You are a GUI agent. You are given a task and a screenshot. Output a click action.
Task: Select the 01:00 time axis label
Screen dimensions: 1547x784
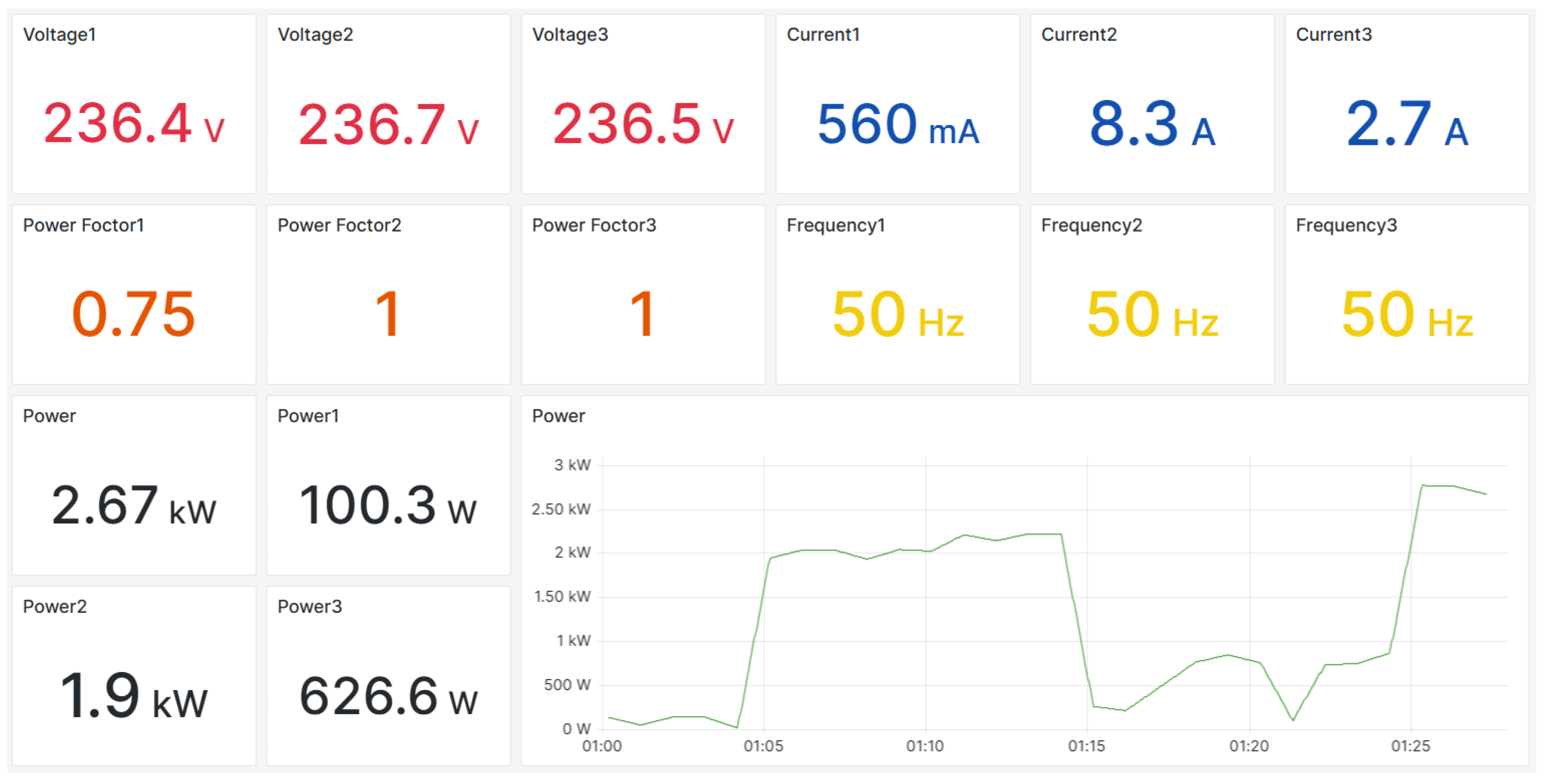[602, 746]
